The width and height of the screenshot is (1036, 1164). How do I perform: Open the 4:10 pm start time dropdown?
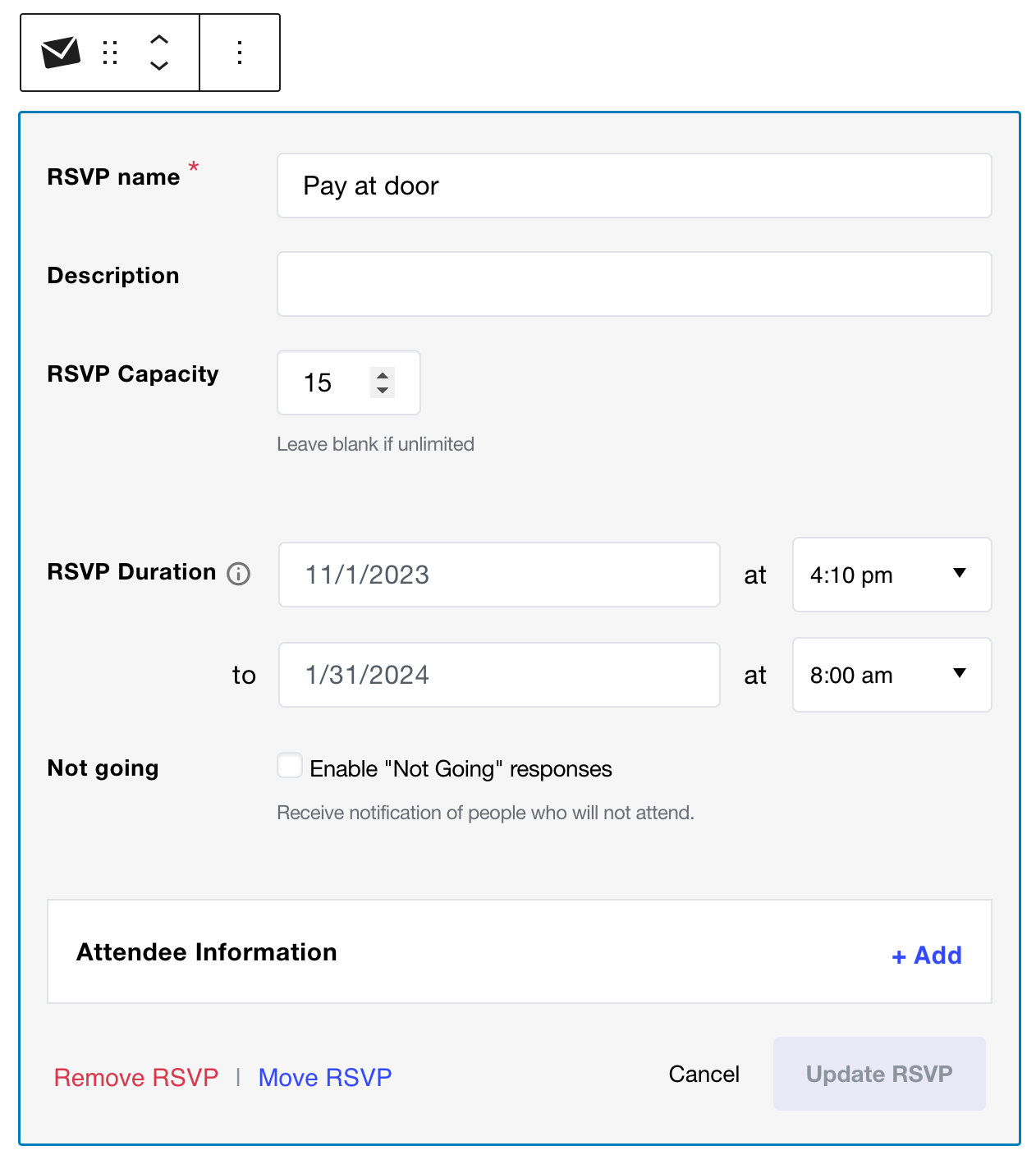tap(892, 575)
